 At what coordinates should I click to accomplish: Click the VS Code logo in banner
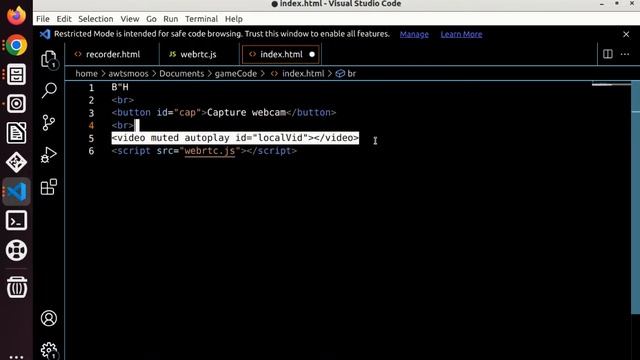45,34
